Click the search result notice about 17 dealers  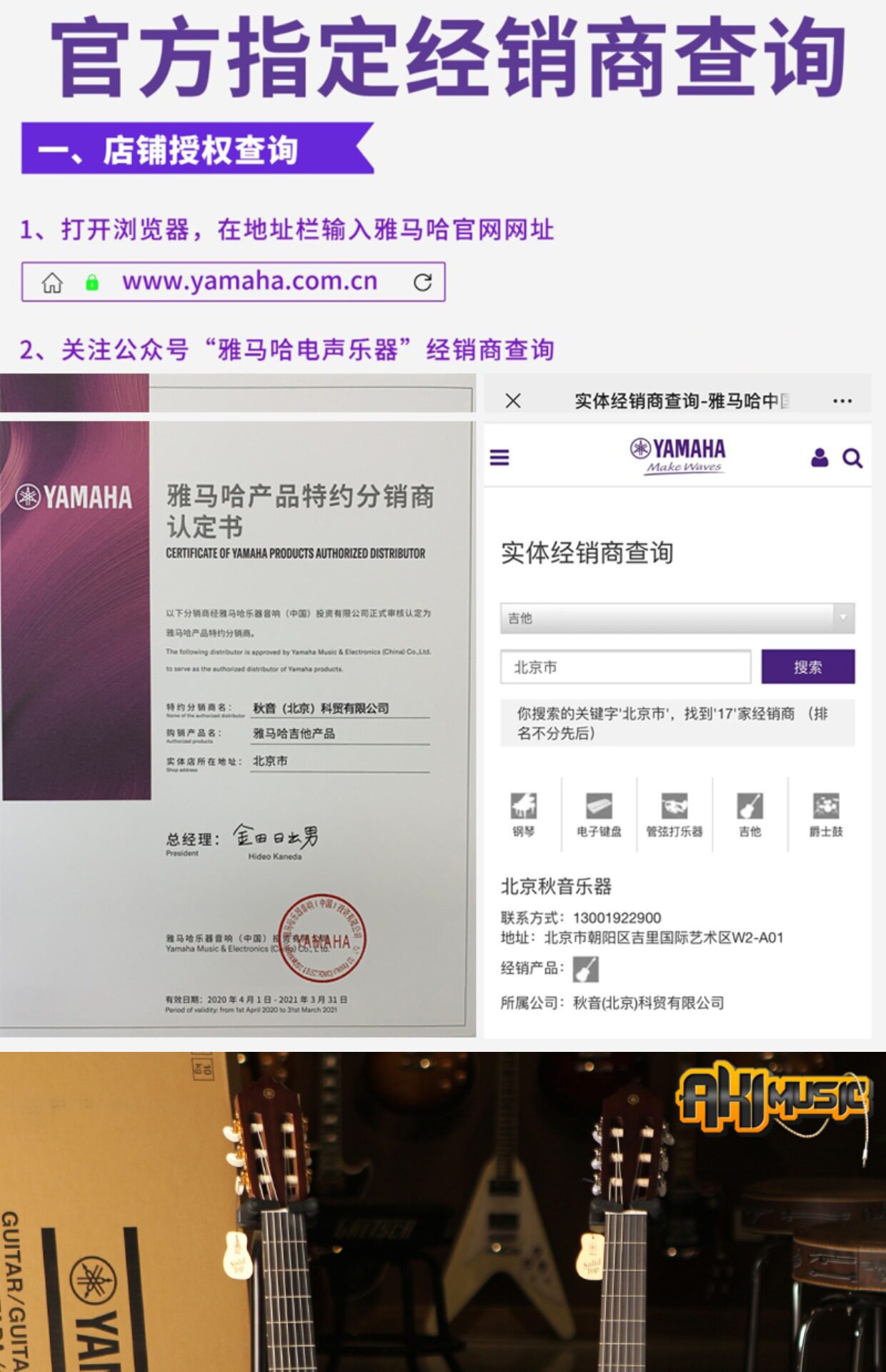pos(677,723)
